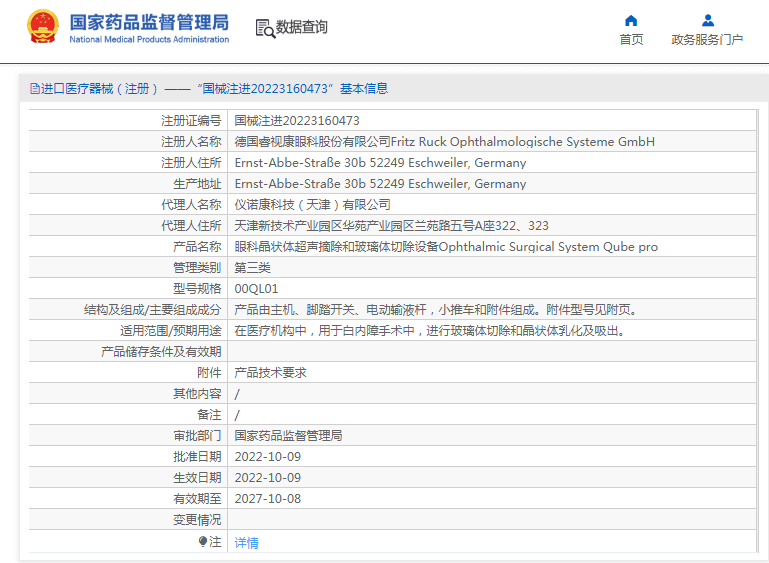Click the 审批部门 row label
Screen dimensions: 769x563
(197, 435)
